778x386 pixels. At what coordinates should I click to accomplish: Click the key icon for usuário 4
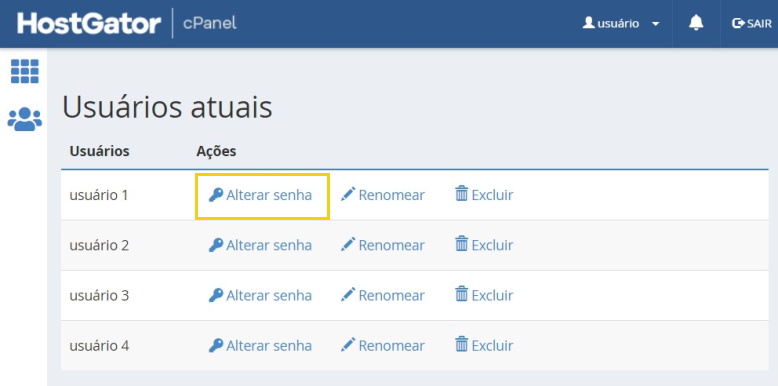[215, 345]
